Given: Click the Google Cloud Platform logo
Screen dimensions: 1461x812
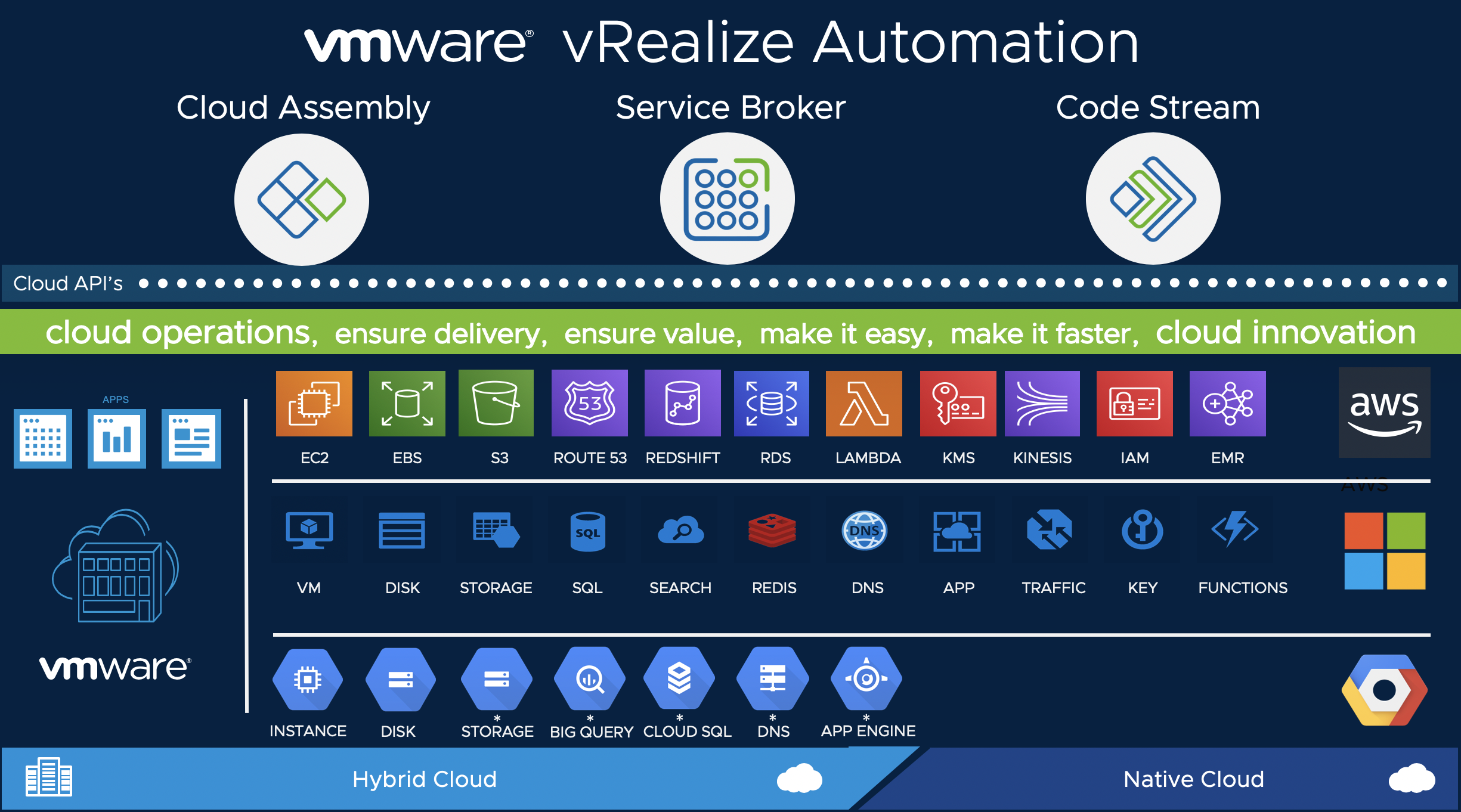Looking at the screenshot, I should 1385,690.
